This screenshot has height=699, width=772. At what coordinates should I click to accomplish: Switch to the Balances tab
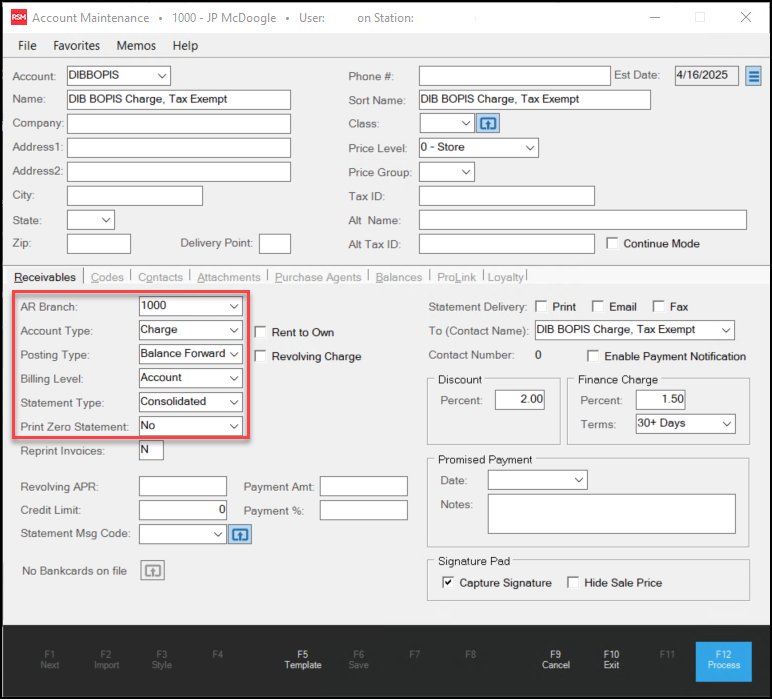pos(398,277)
